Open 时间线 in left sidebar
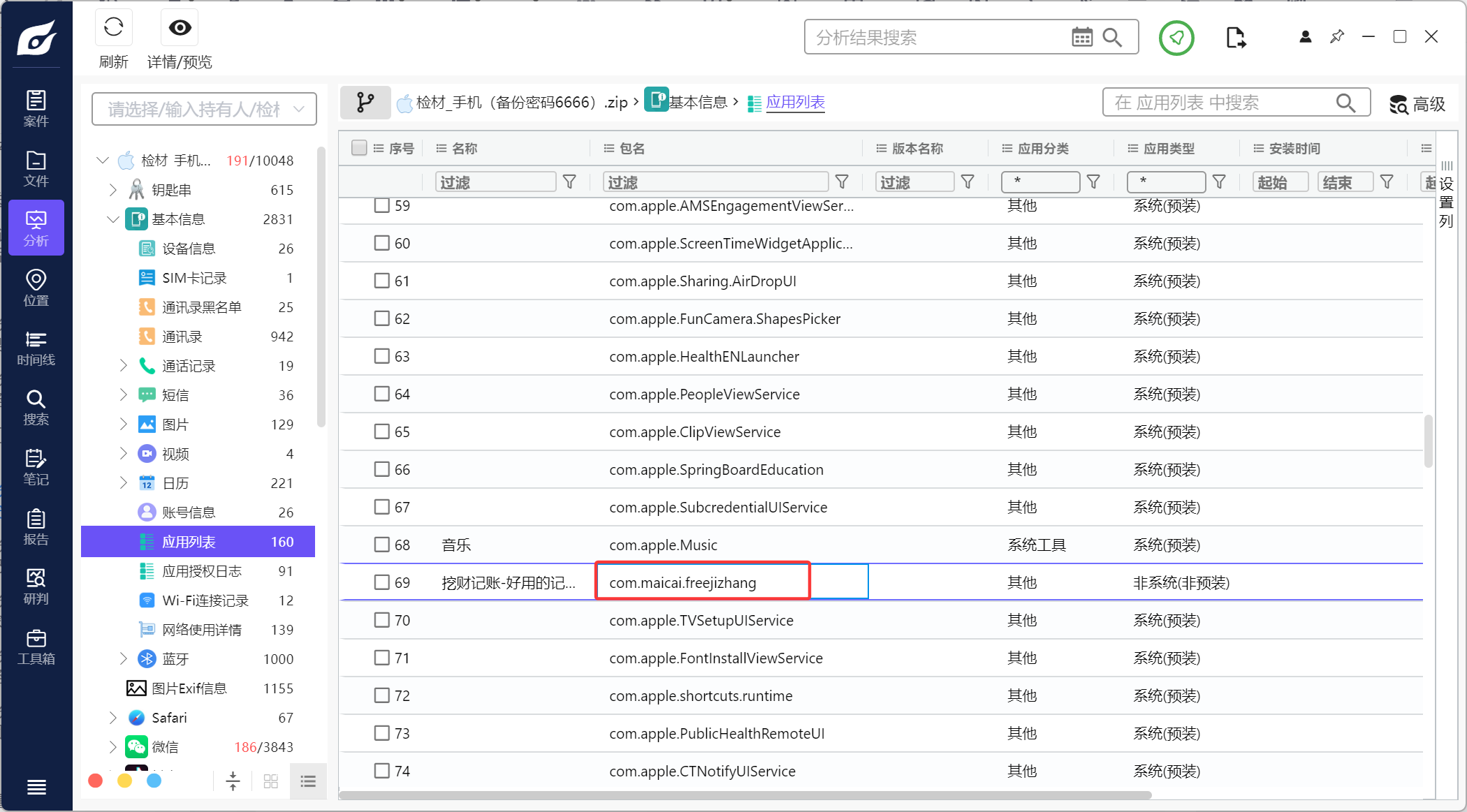The width and height of the screenshot is (1467, 812). pos(36,348)
